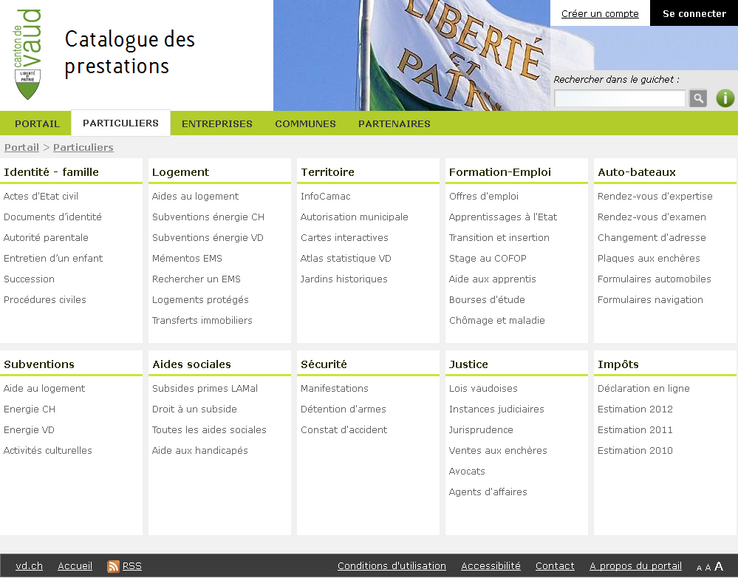Select the smallest font size A
Image resolution: width=738 pixels, height=578 pixels.
tap(699, 568)
